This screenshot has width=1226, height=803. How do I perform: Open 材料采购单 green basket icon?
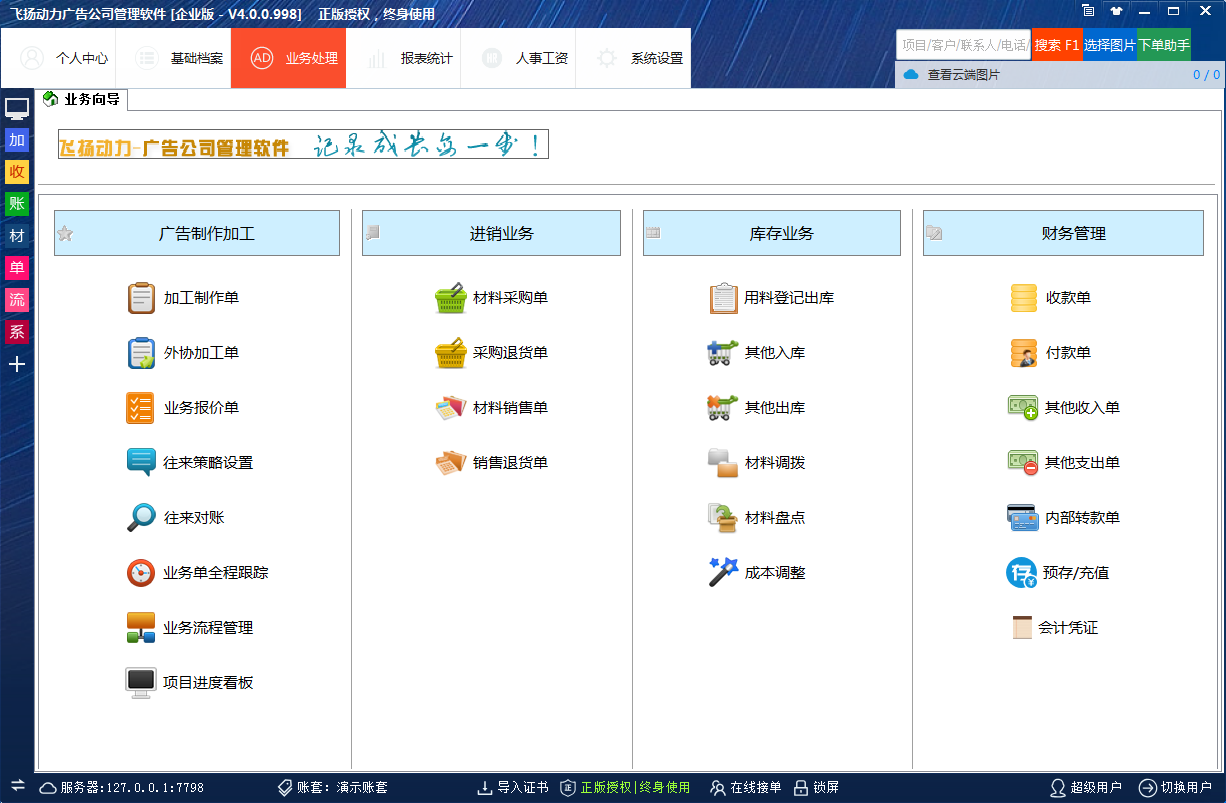[451, 298]
